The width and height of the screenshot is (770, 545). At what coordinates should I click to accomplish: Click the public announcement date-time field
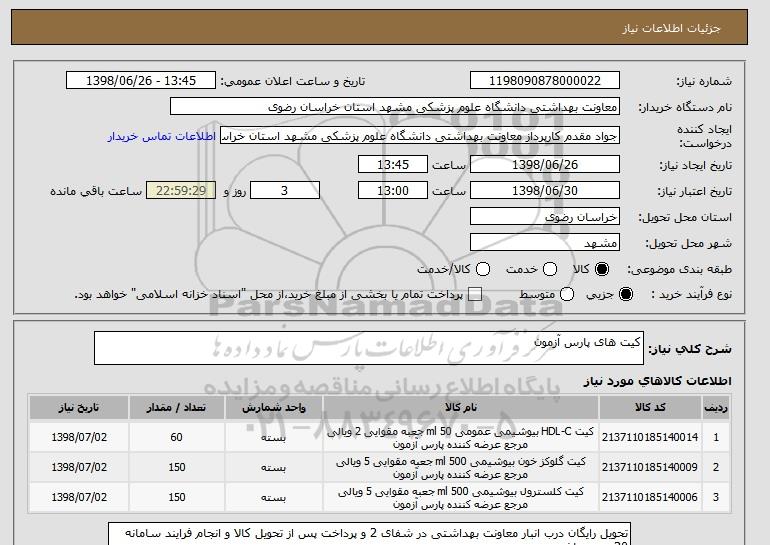point(141,81)
